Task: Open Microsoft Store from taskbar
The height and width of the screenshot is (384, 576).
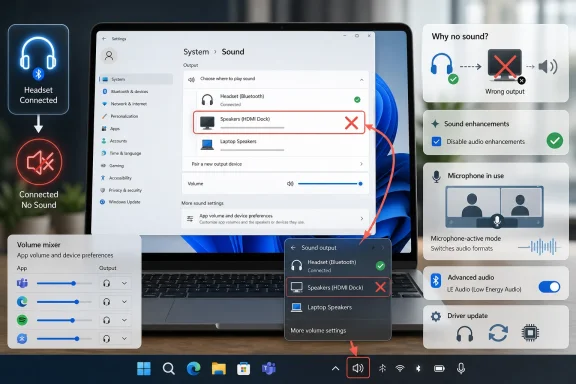Action: pos(243,369)
